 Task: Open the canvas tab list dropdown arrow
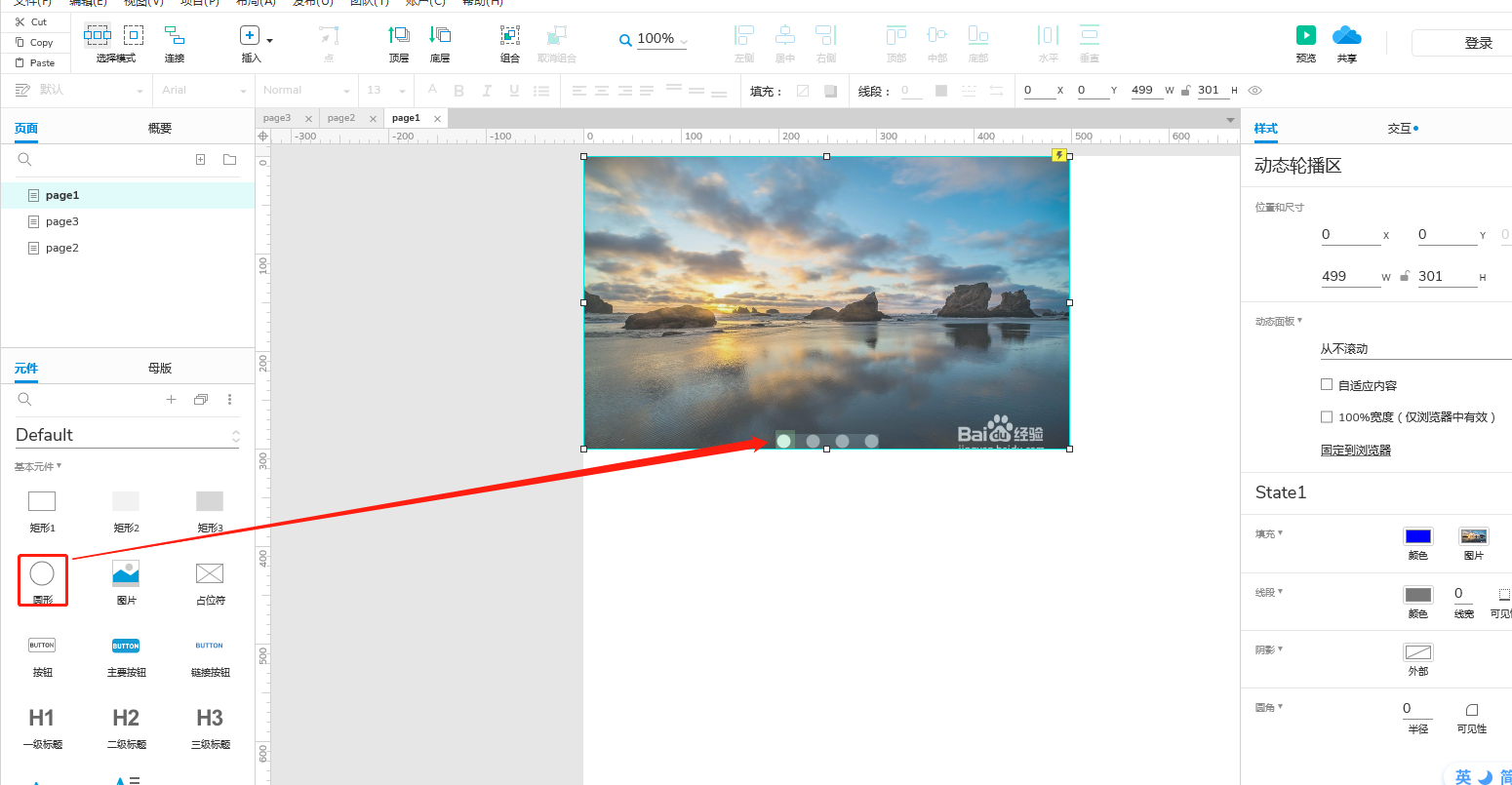(x=1230, y=119)
